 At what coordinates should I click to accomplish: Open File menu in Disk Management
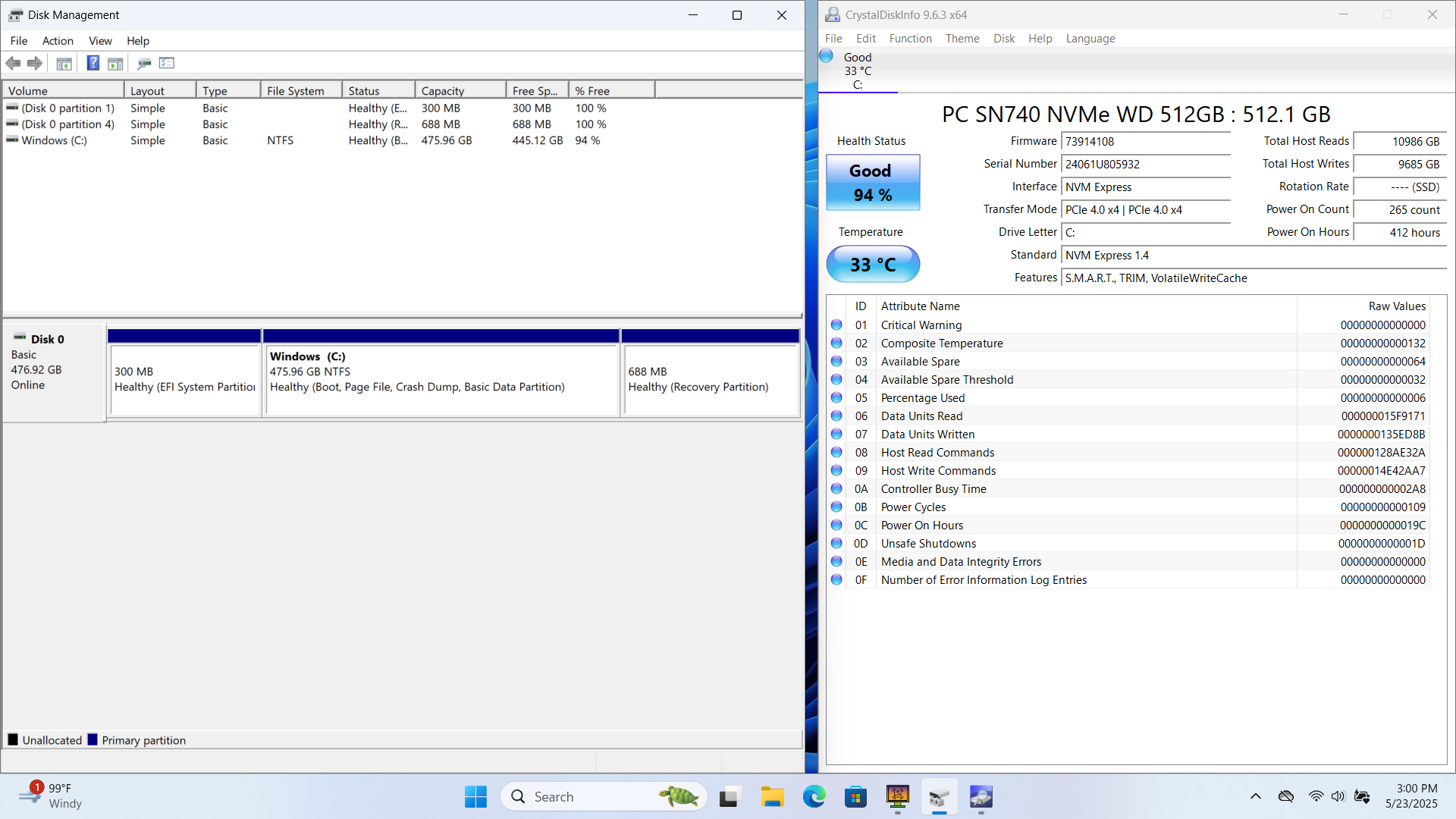click(19, 40)
